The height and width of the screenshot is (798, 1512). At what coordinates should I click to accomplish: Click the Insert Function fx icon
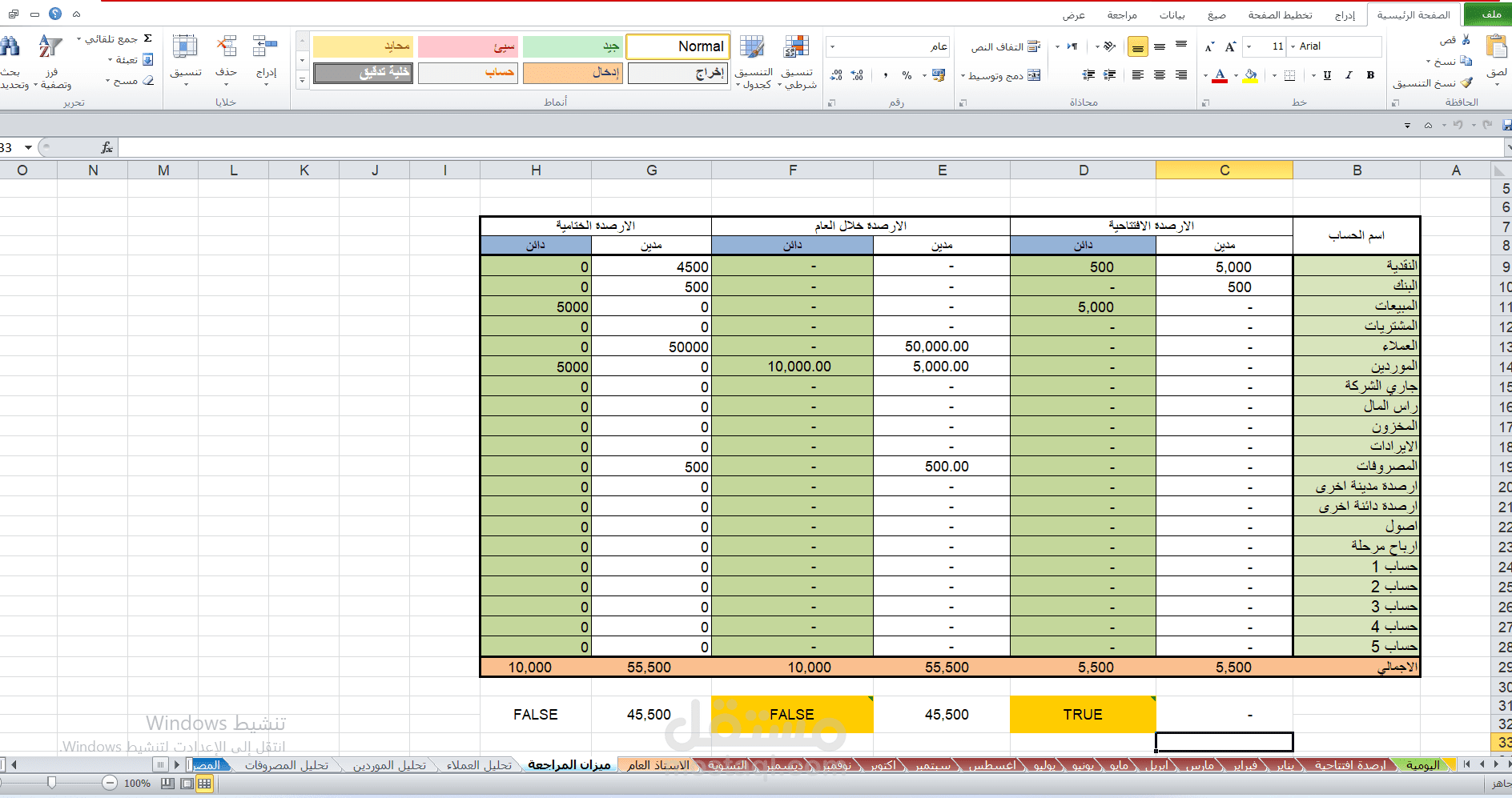click(107, 147)
